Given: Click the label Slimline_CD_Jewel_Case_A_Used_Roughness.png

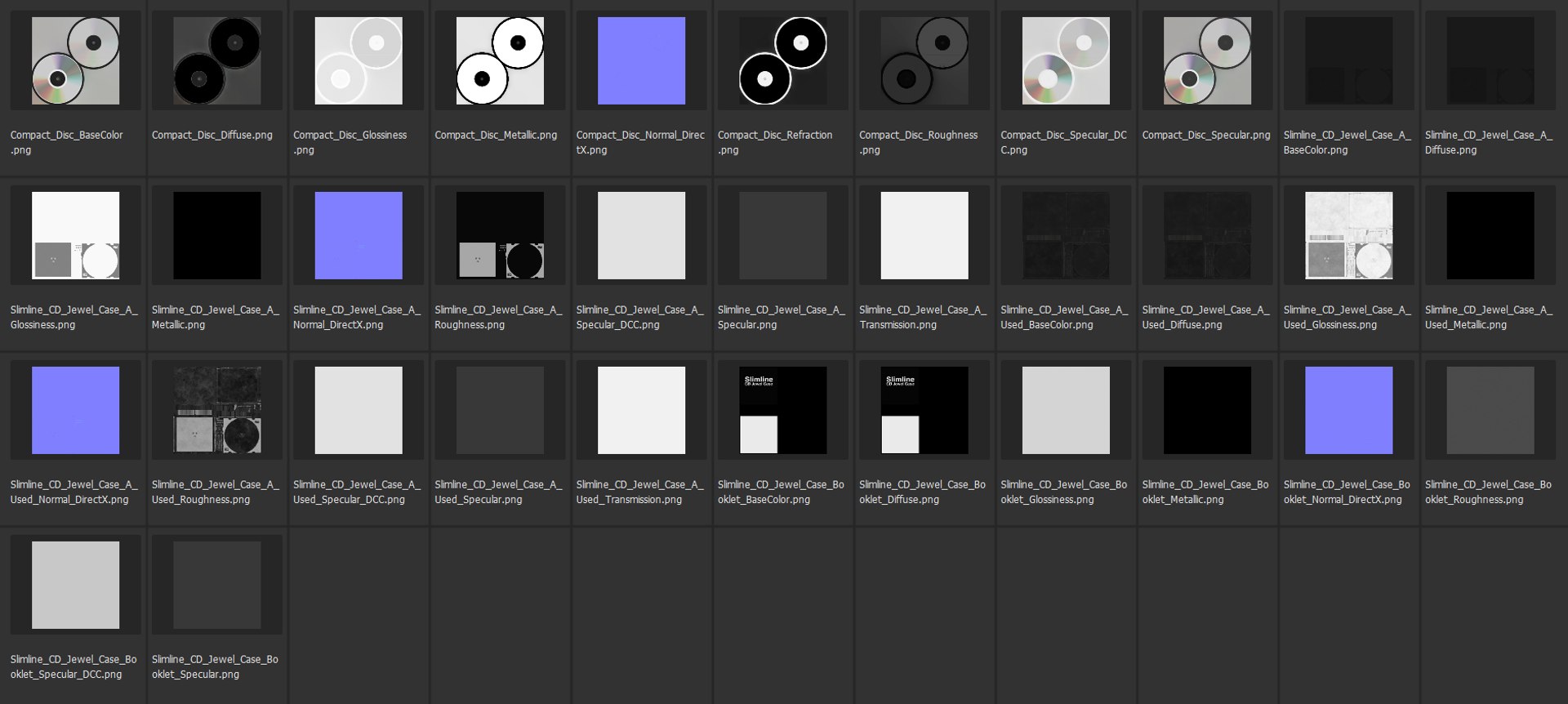Looking at the screenshot, I should (x=216, y=492).
